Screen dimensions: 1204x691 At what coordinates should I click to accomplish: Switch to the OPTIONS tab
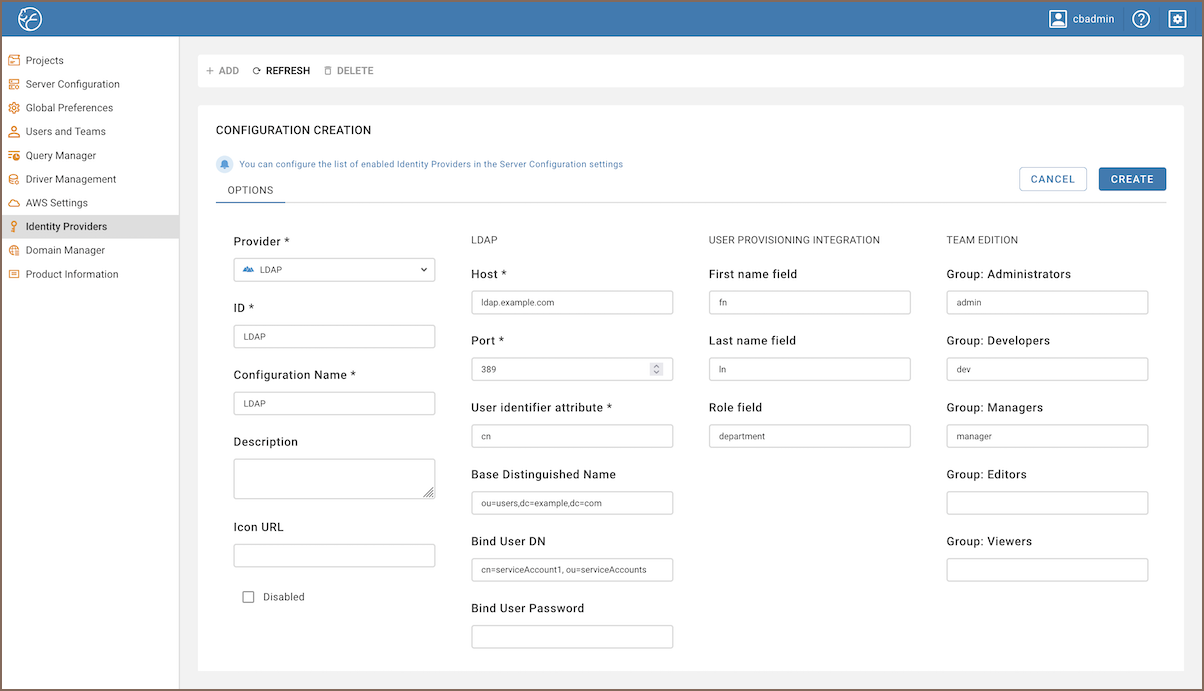pyautogui.click(x=250, y=190)
